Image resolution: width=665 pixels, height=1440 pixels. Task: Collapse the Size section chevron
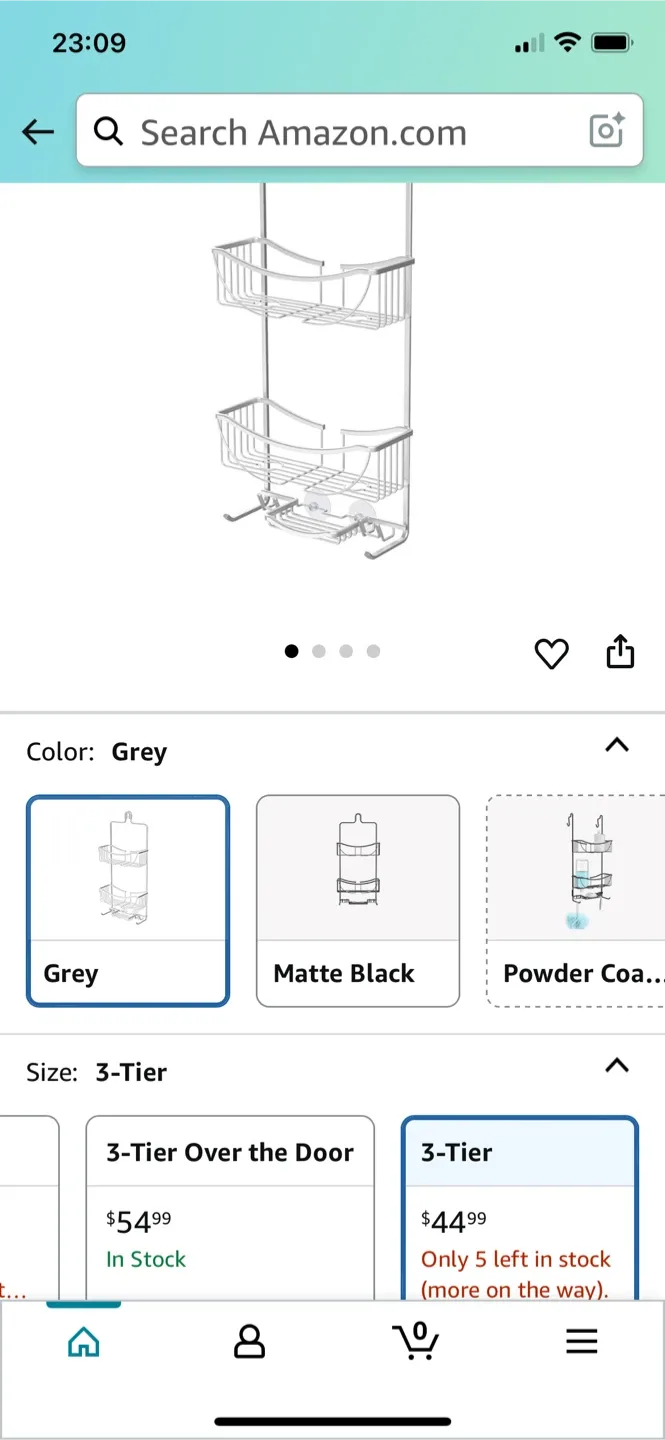[x=617, y=1066]
